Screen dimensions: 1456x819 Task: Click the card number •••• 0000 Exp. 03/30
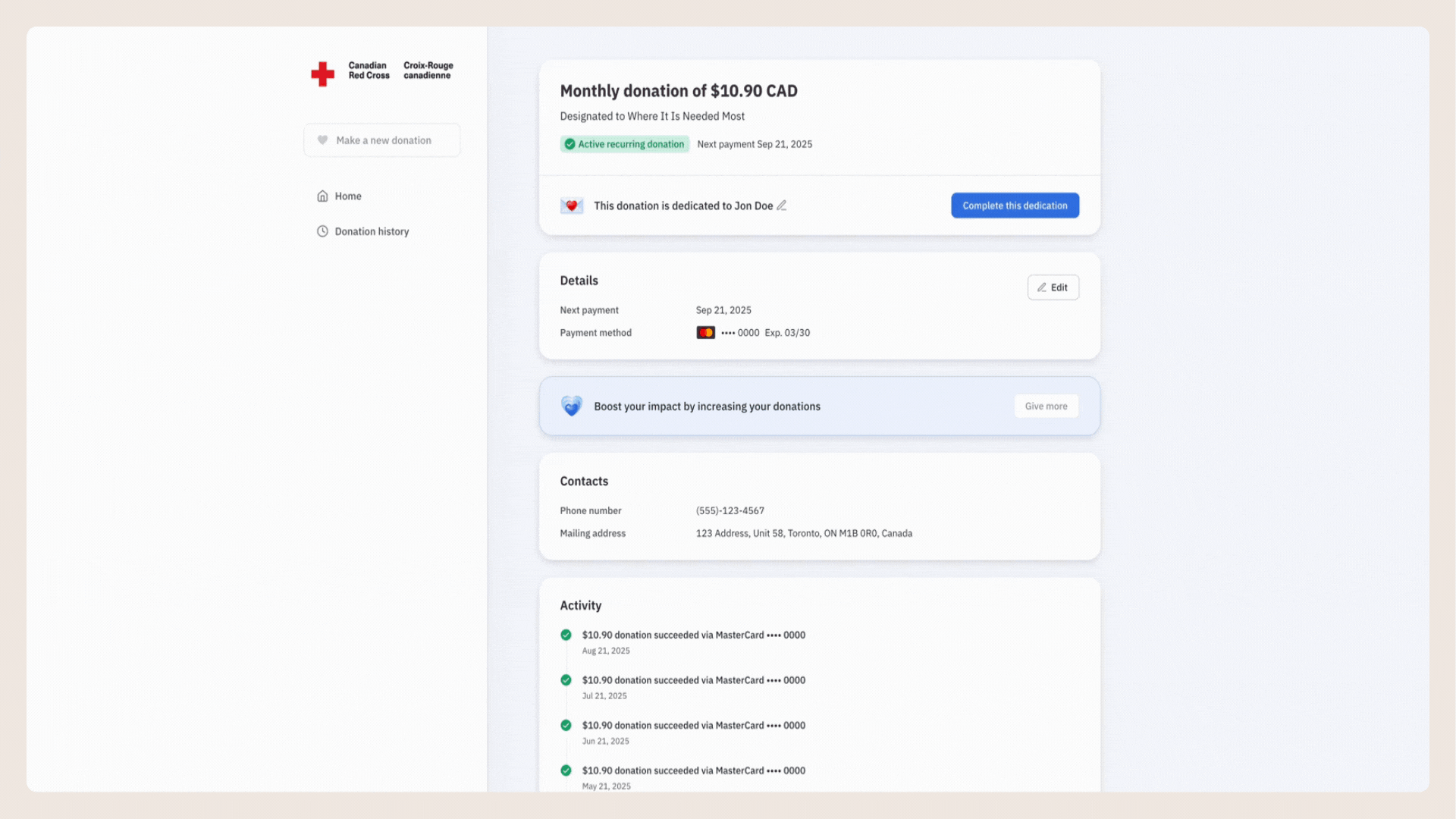(765, 333)
